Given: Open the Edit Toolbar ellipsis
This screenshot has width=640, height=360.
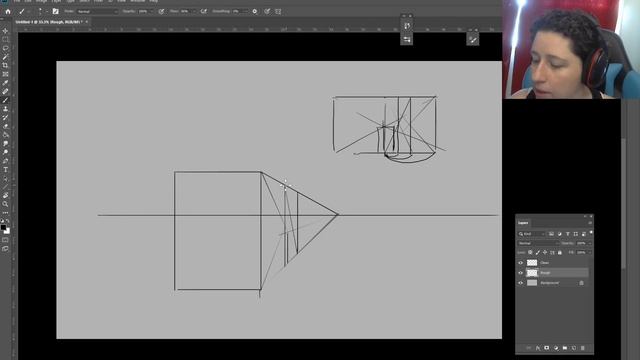Looking at the screenshot, I should point(5,213).
